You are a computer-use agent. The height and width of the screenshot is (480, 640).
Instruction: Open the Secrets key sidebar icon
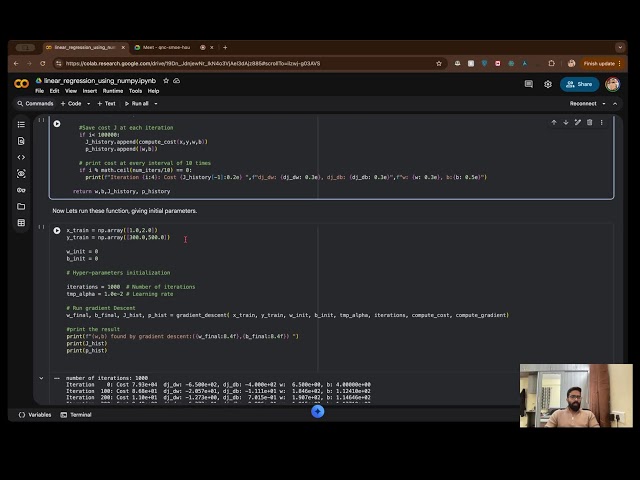coord(21,190)
